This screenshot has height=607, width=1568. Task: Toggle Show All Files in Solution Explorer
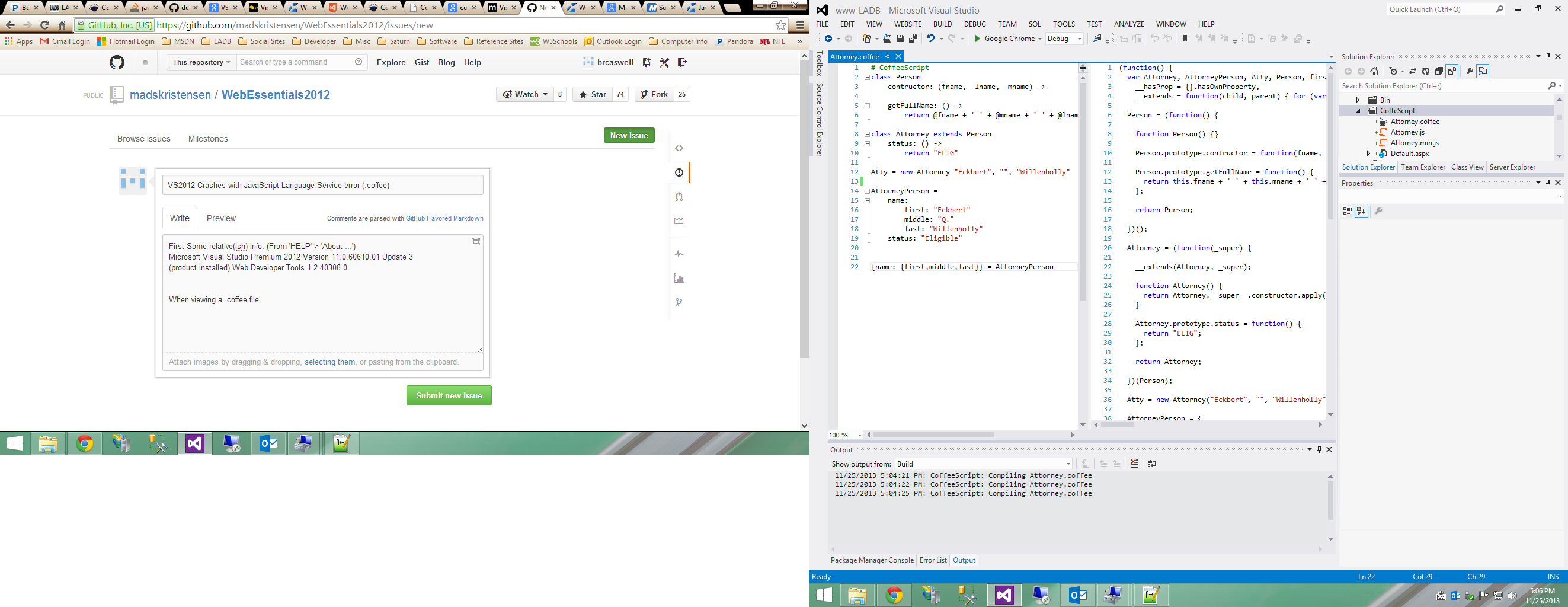(1452, 71)
